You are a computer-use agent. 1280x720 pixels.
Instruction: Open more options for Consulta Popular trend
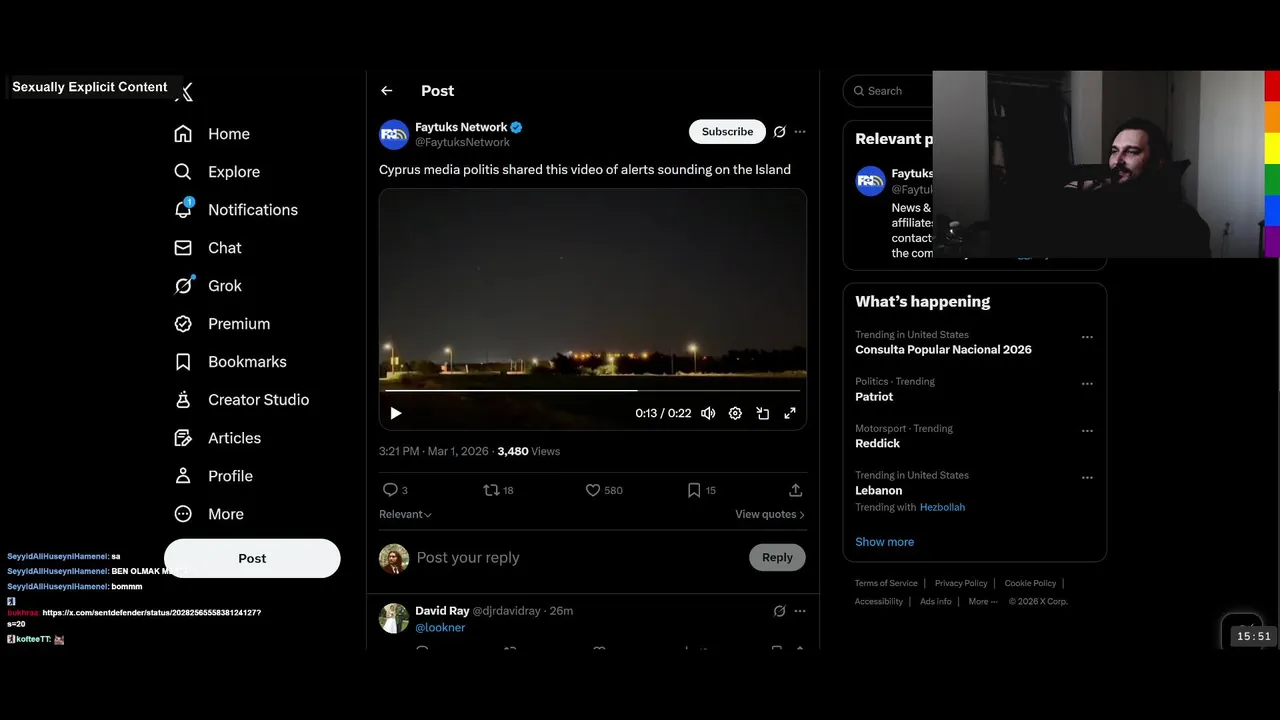[x=1087, y=337]
